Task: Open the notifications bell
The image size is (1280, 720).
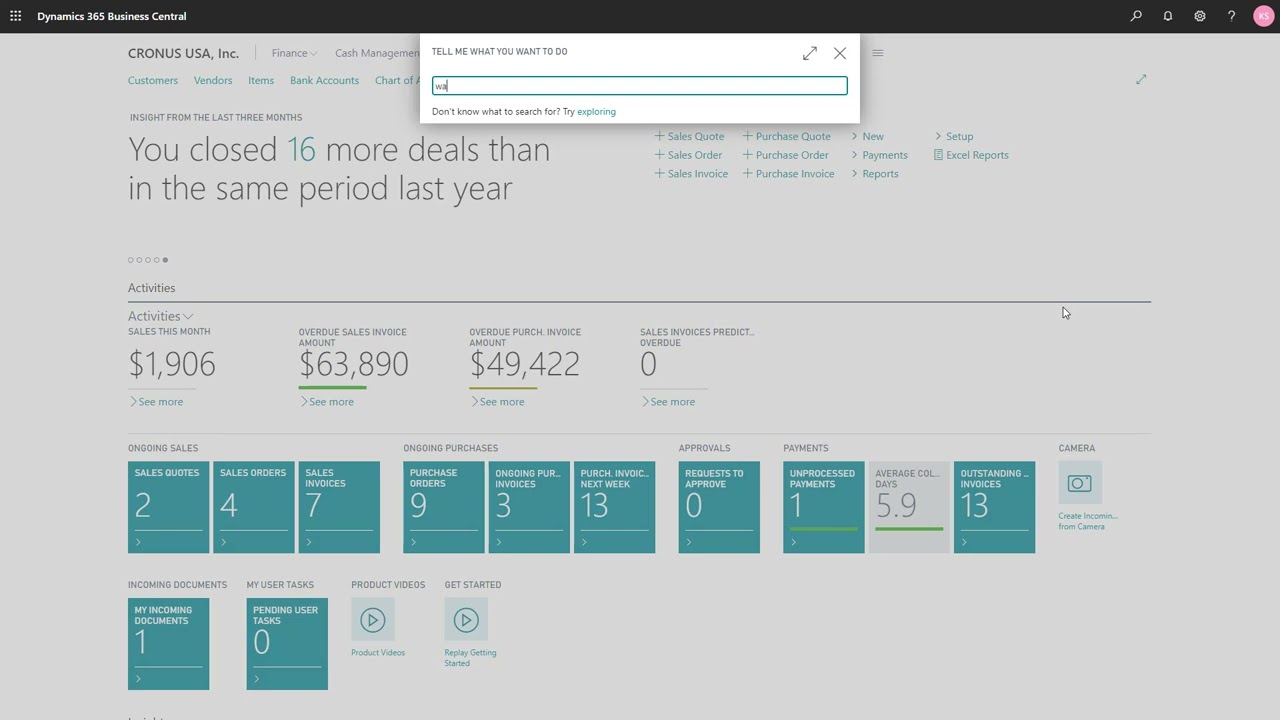Action: pyautogui.click(x=1168, y=16)
